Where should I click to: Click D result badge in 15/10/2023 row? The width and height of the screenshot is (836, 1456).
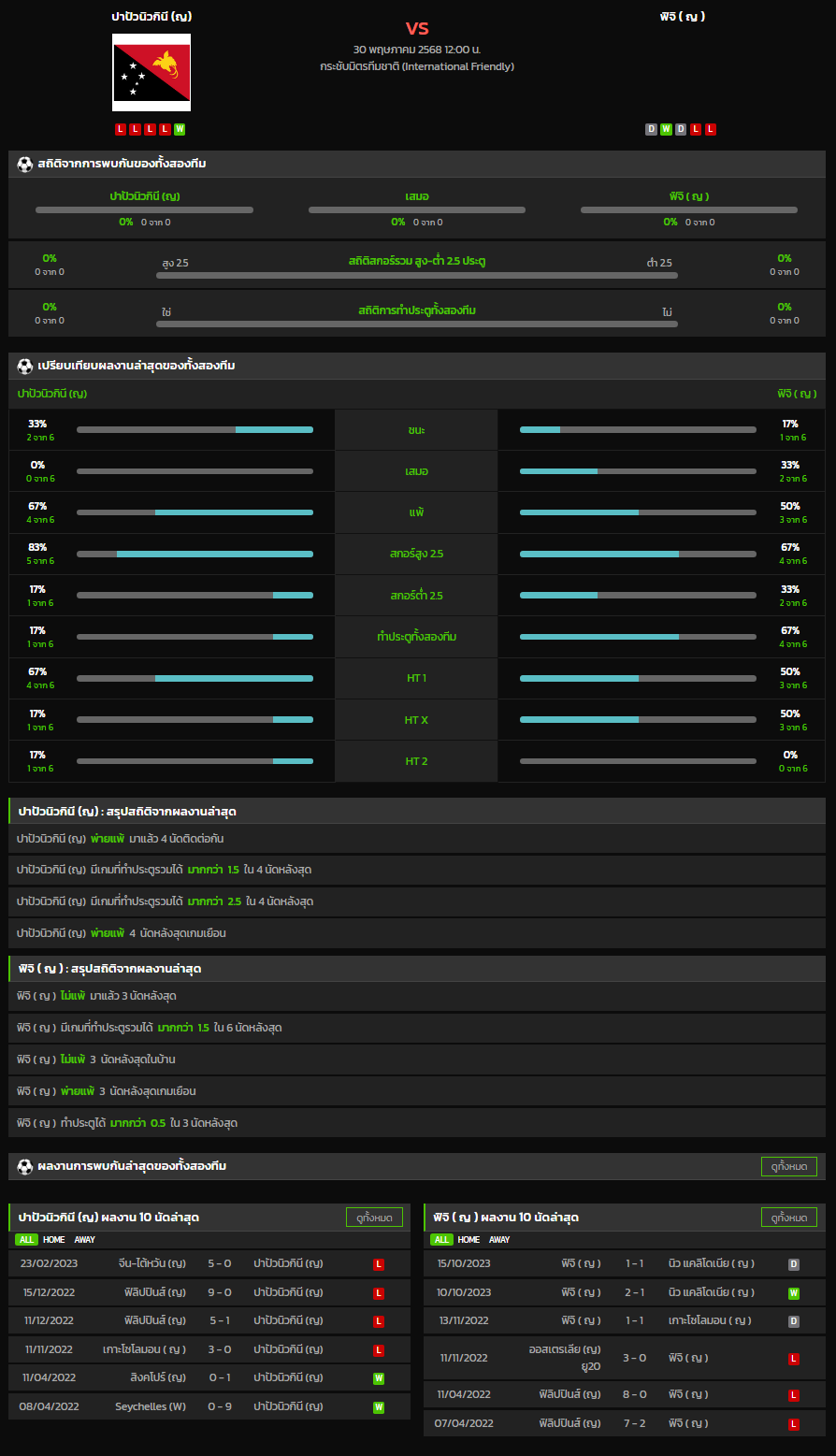[794, 1264]
